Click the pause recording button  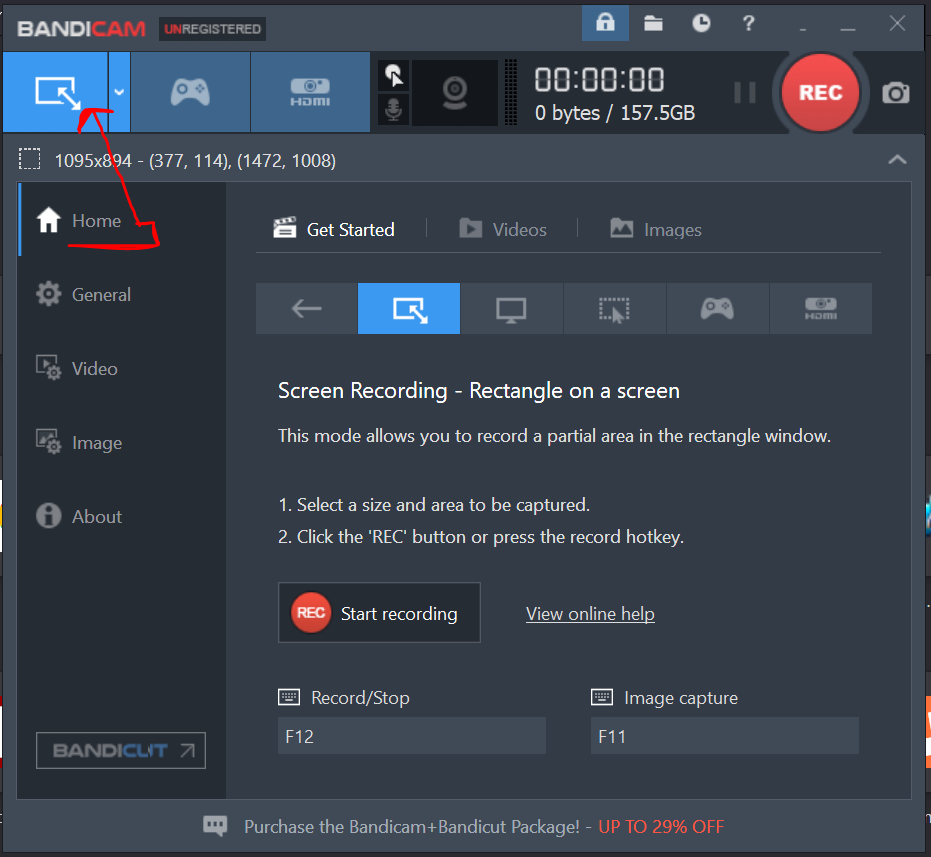click(x=745, y=93)
